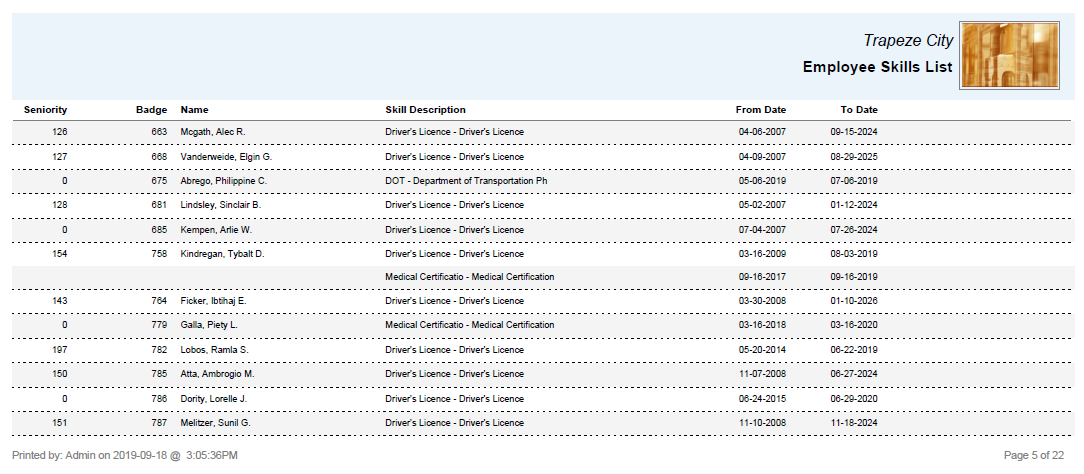Click seniority value 150

(59, 374)
